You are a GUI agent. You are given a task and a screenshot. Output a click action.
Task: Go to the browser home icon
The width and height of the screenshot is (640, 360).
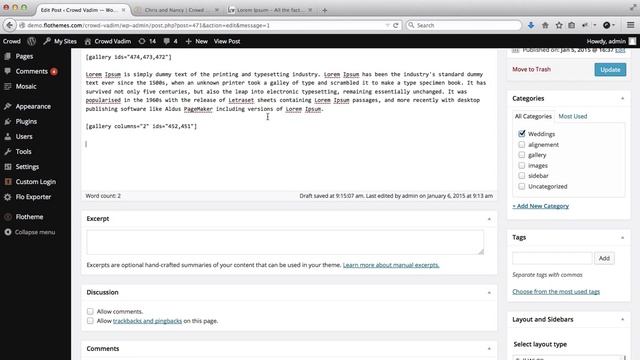[x=545, y=25]
